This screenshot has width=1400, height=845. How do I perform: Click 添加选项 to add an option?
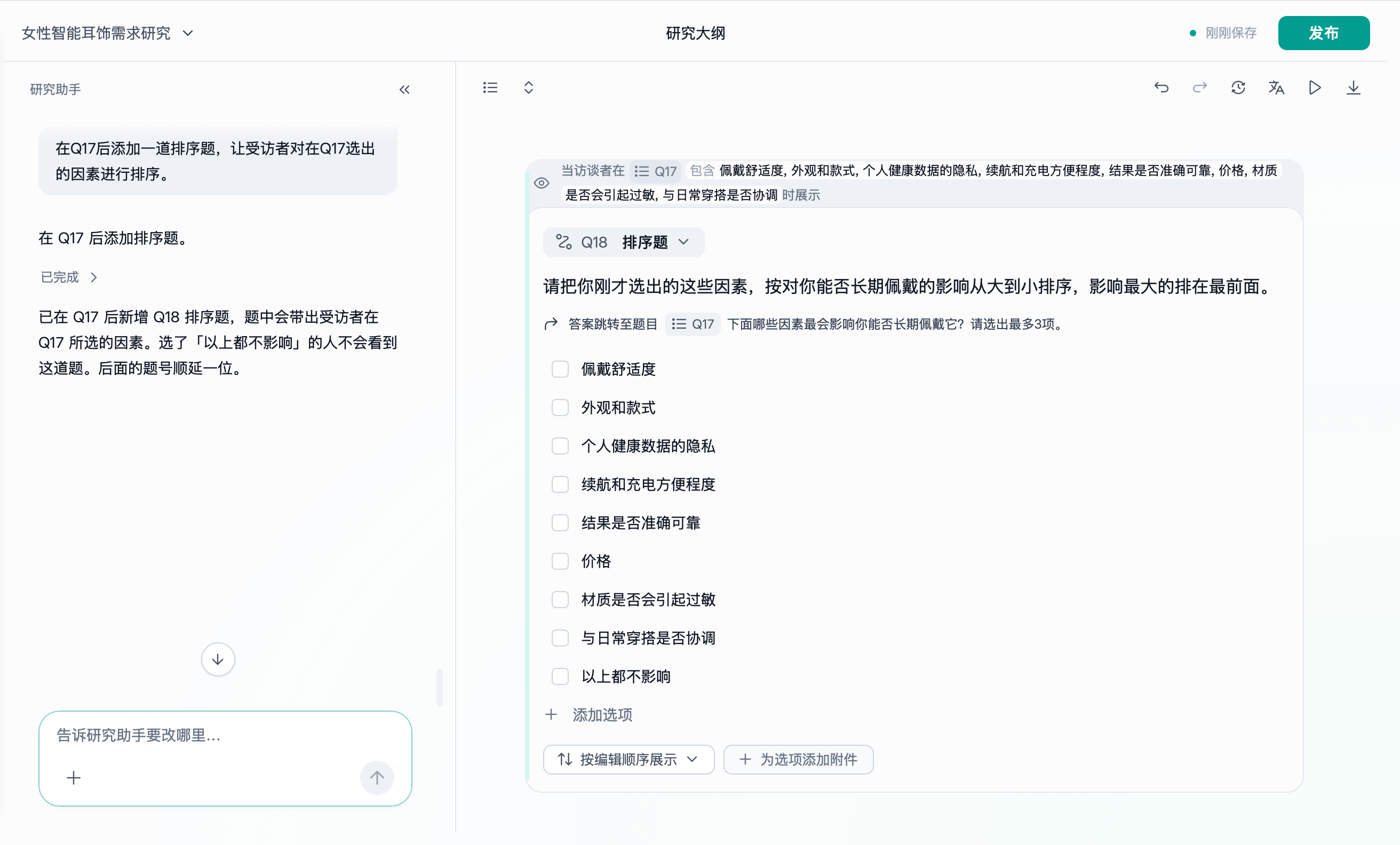(x=589, y=715)
